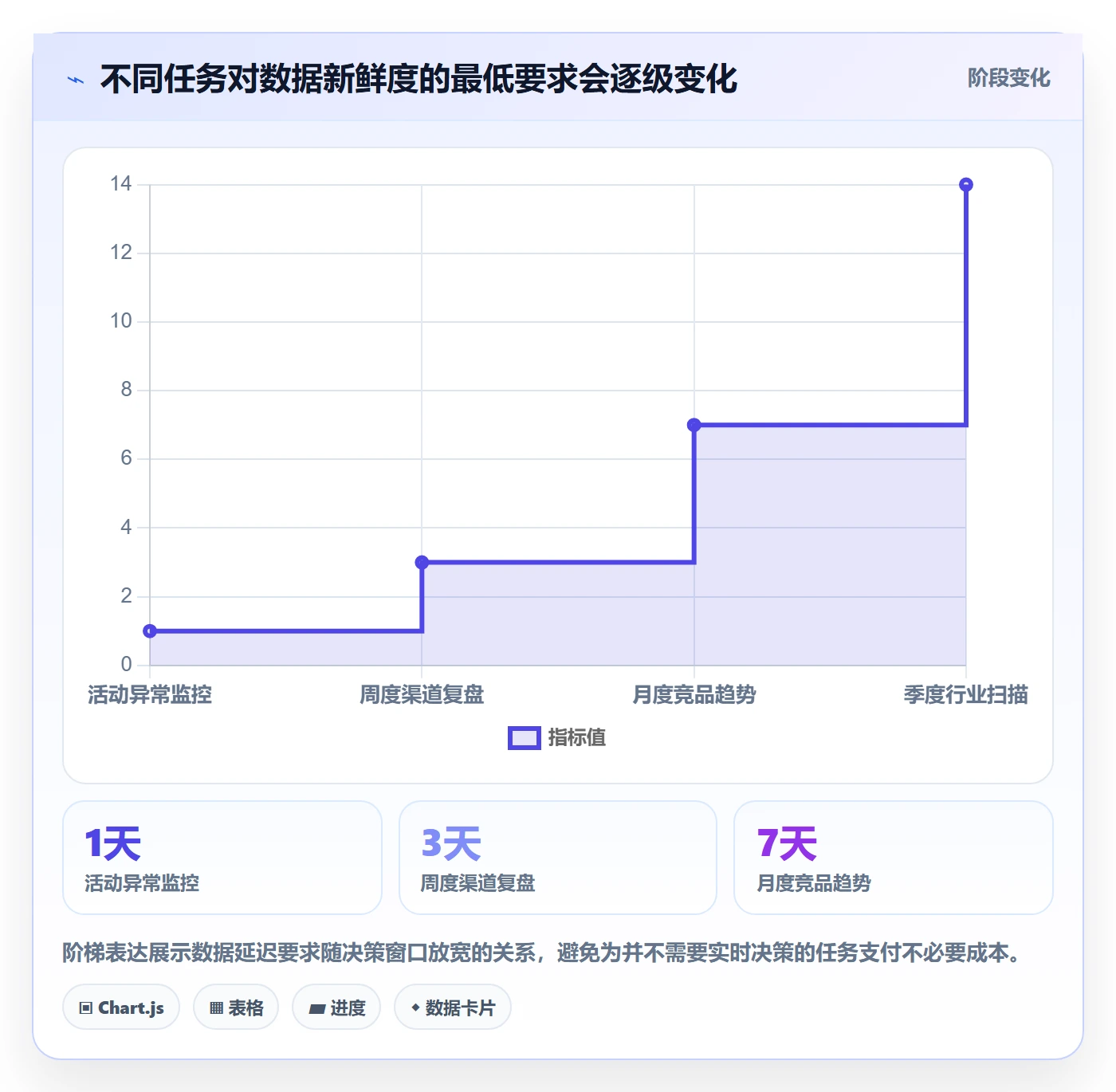The height and width of the screenshot is (1092, 1116).
Task: Click the 活动异常监控 x-axis label
Action: click(x=150, y=695)
